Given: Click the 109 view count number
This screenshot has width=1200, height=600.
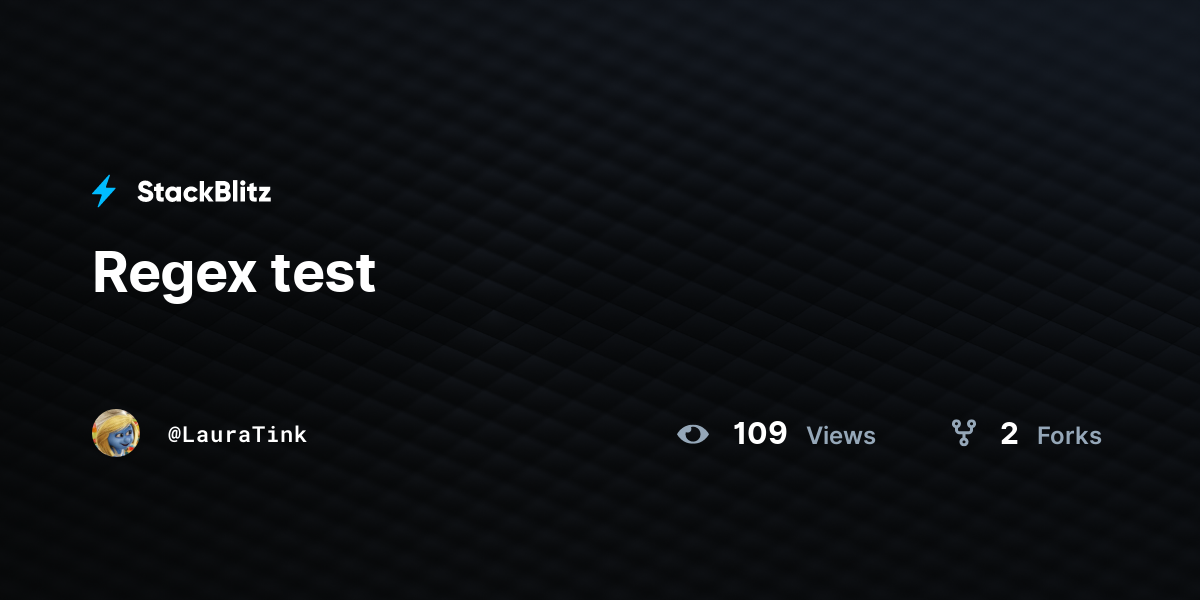Looking at the screenshot, I should pos(760,434).
